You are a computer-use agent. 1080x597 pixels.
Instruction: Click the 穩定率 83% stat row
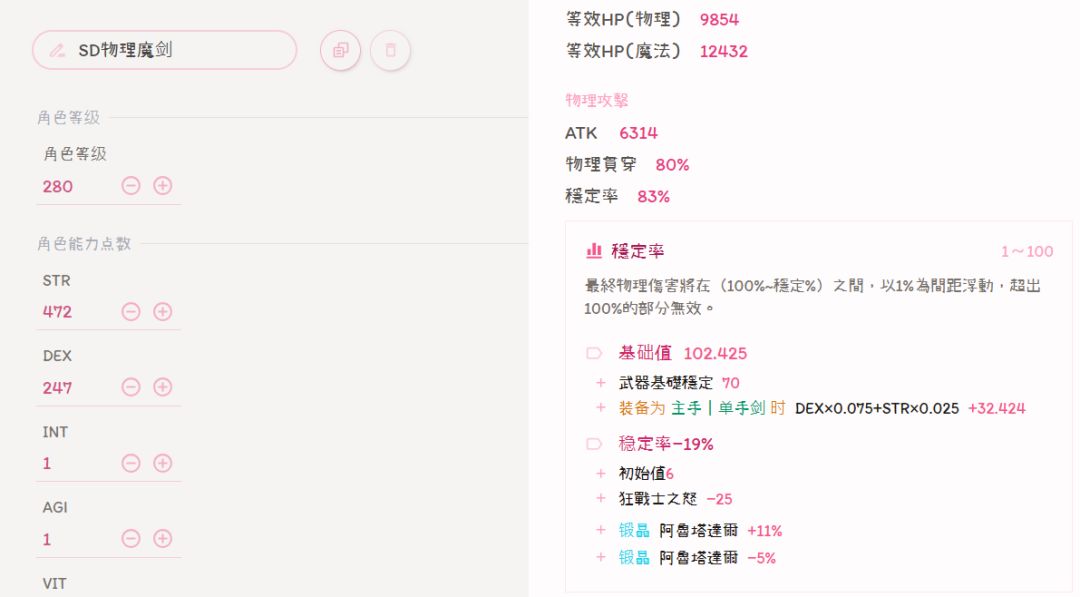pos(617,197)
